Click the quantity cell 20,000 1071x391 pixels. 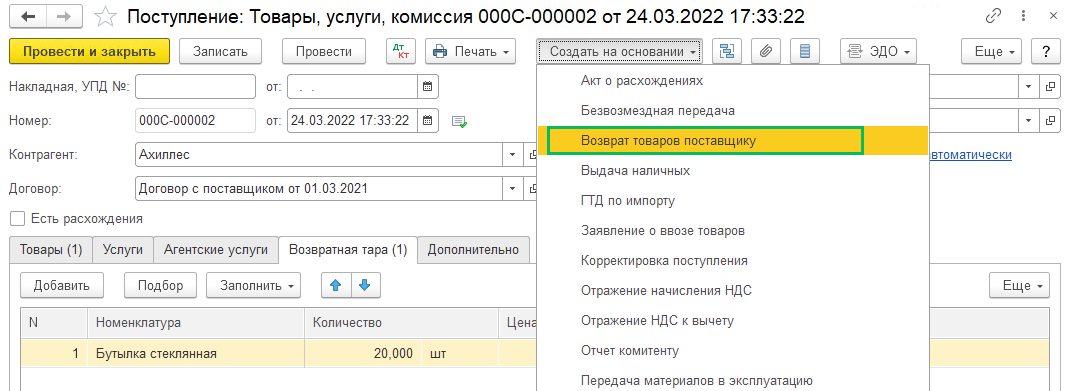click(364, 353)
